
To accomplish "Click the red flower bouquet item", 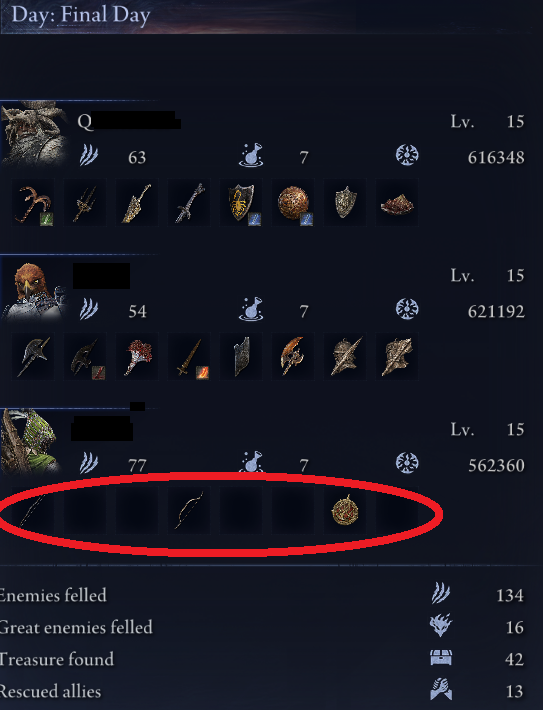I will point(137,356).
